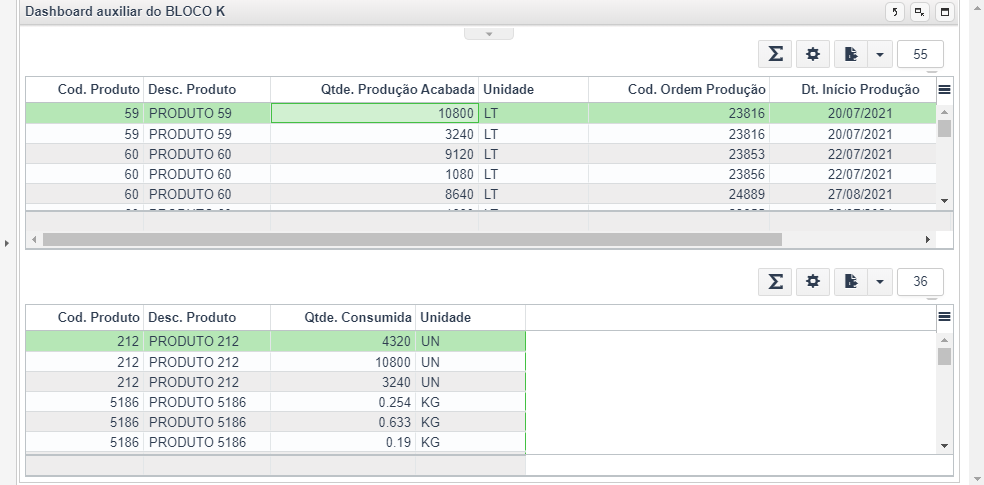Click record count field showing 36

click(921, 282)
